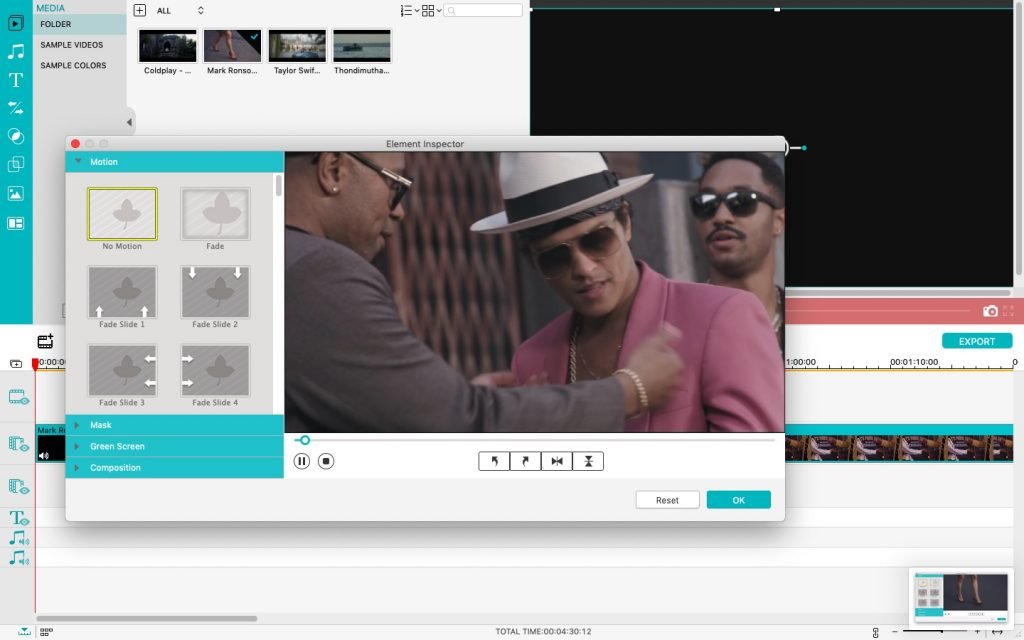Take a snapshot with the camera icon
Image resolution: width=1024 pixels, height=640 pixels.
pyautogui.click(x=990, y=311)
